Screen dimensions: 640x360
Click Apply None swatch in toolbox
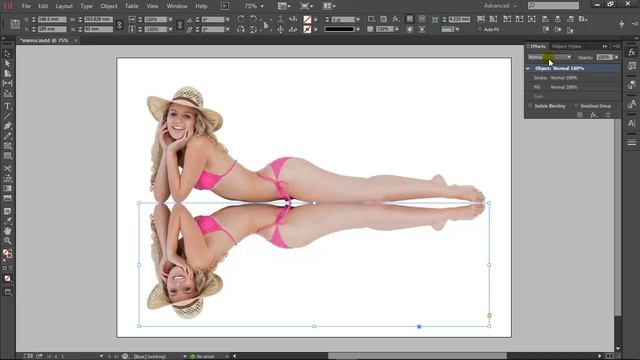coord(7,278)
